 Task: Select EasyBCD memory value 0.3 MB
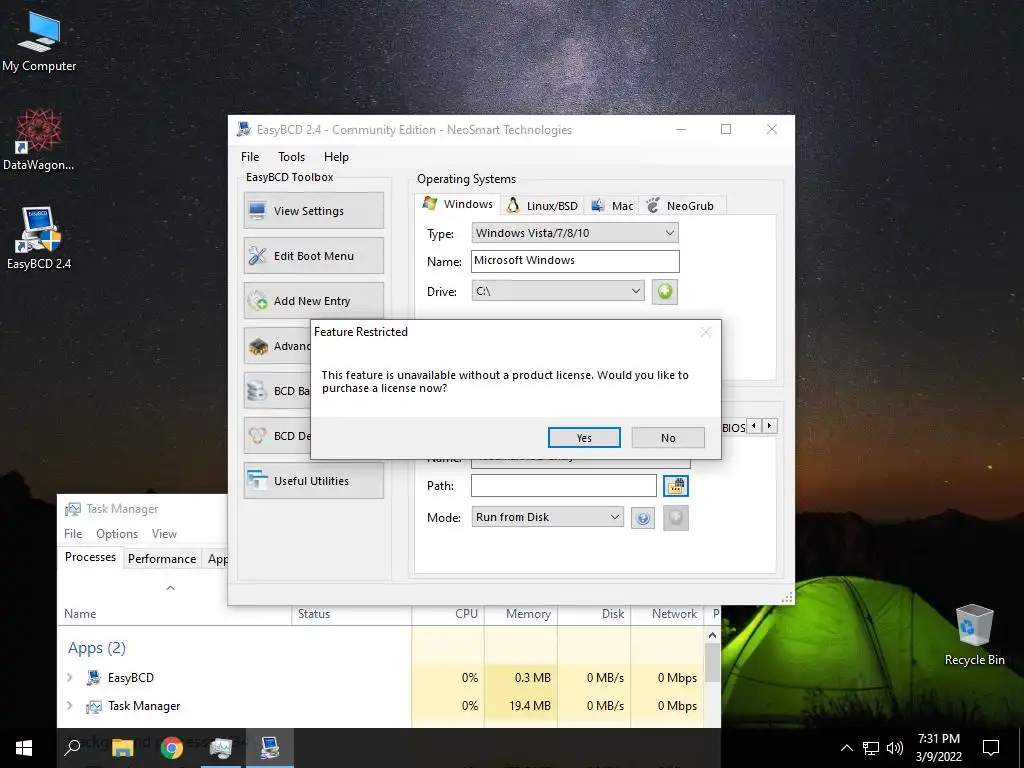[532, 678]
